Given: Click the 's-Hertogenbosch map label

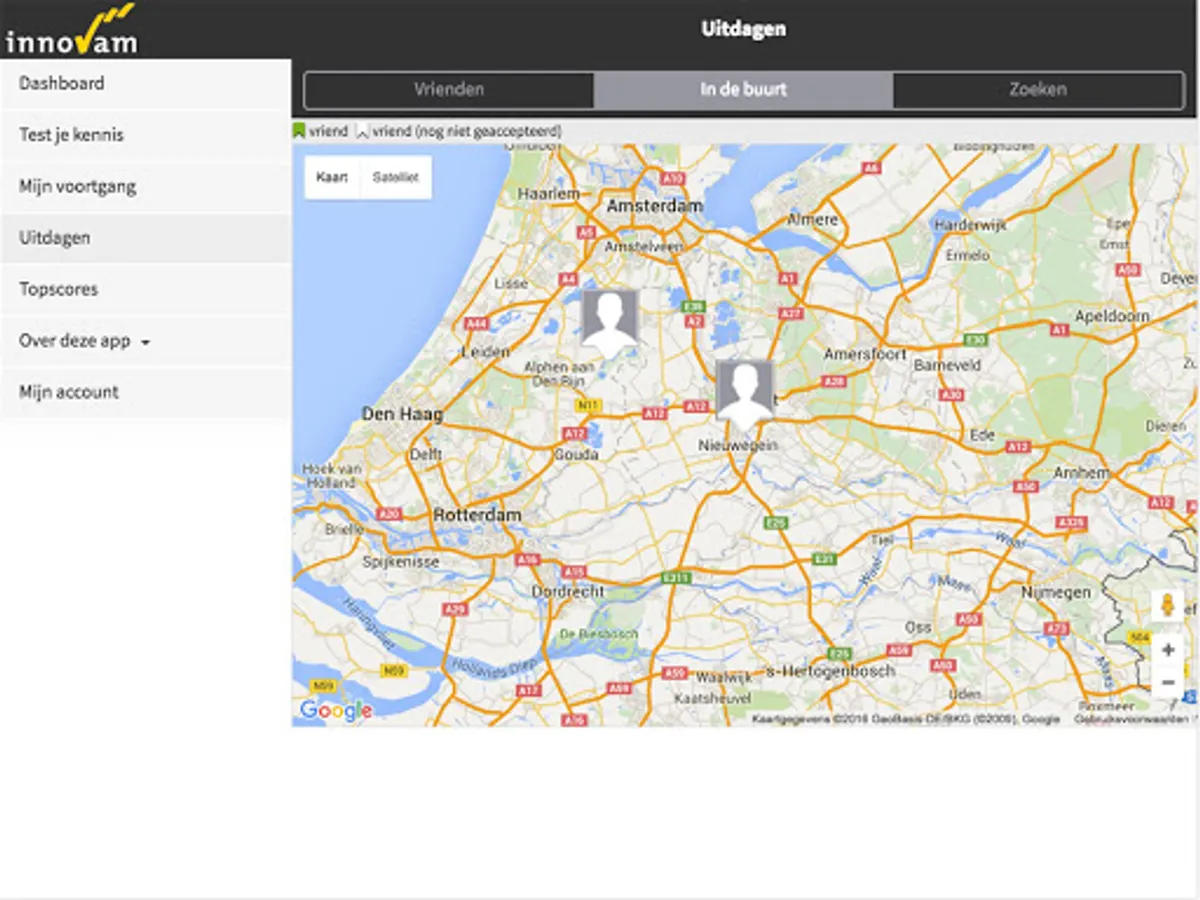Looking at the screenshot, I should coord(830,671).
